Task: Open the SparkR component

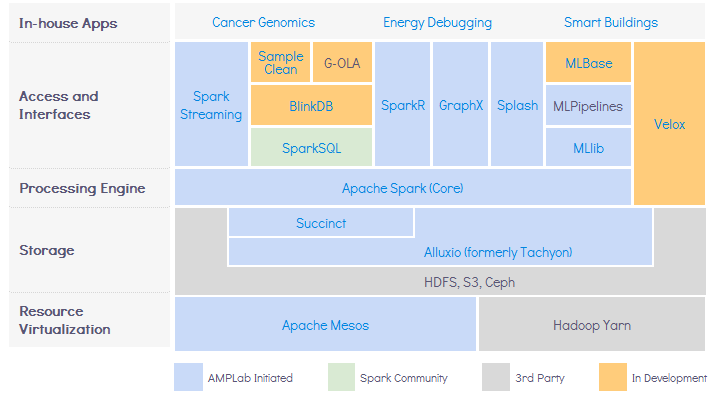Action: point(402,104)
